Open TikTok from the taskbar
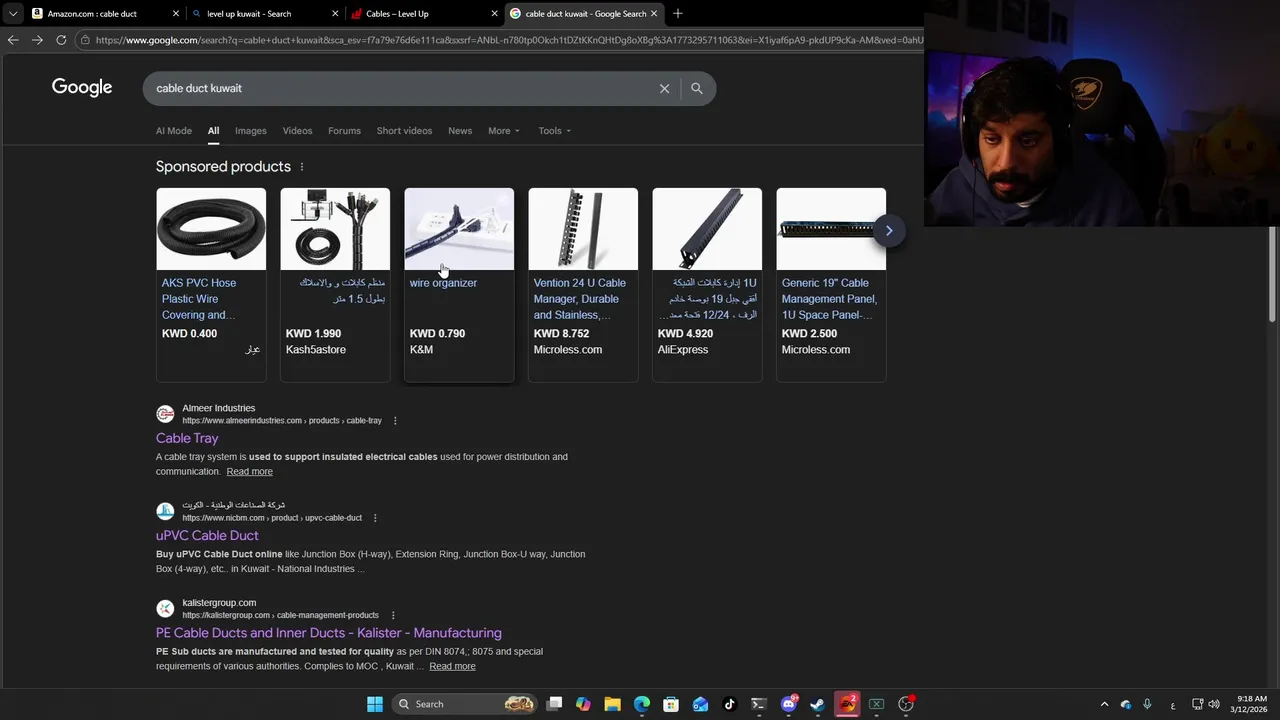This screenshot has height=720, width=1280. click(x=729, y=704)
